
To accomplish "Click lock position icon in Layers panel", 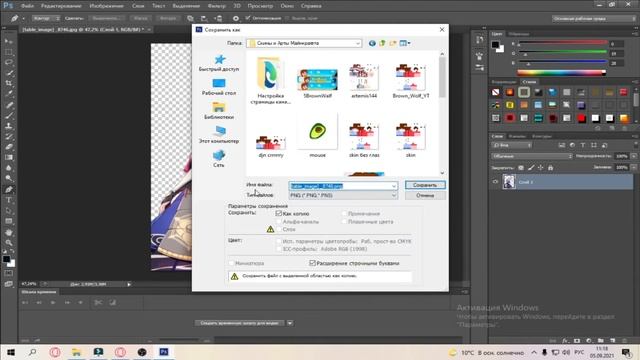I will (540, 167).
